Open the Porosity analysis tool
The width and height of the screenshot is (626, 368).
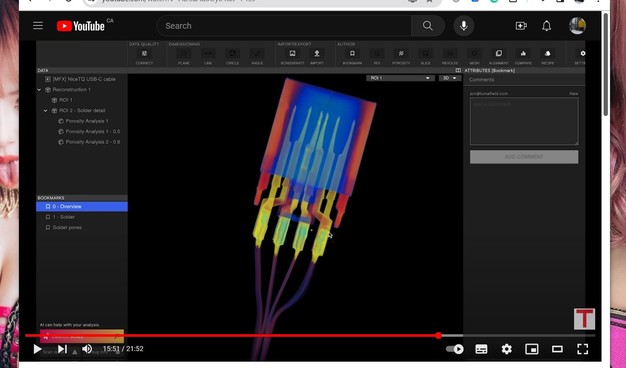(x=401, y=54)
